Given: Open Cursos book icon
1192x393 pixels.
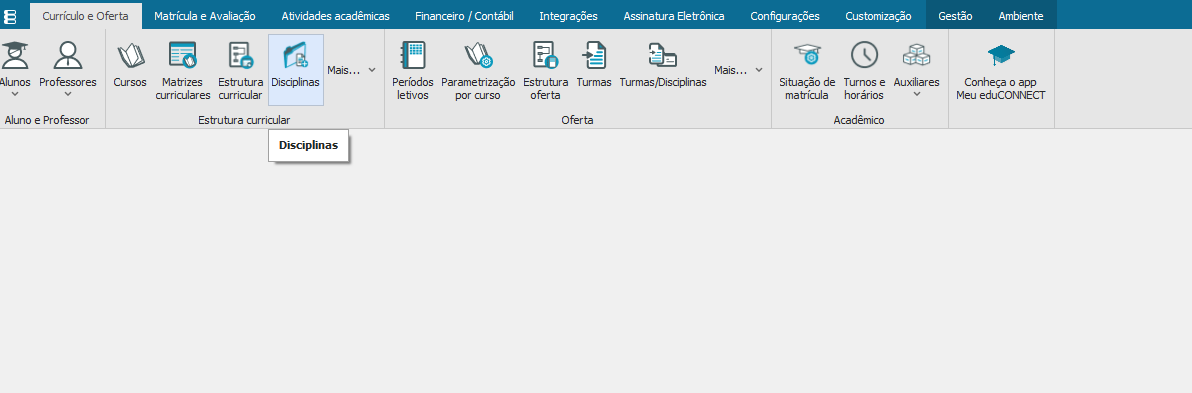Looking at the screenshot, I should 130,55.
